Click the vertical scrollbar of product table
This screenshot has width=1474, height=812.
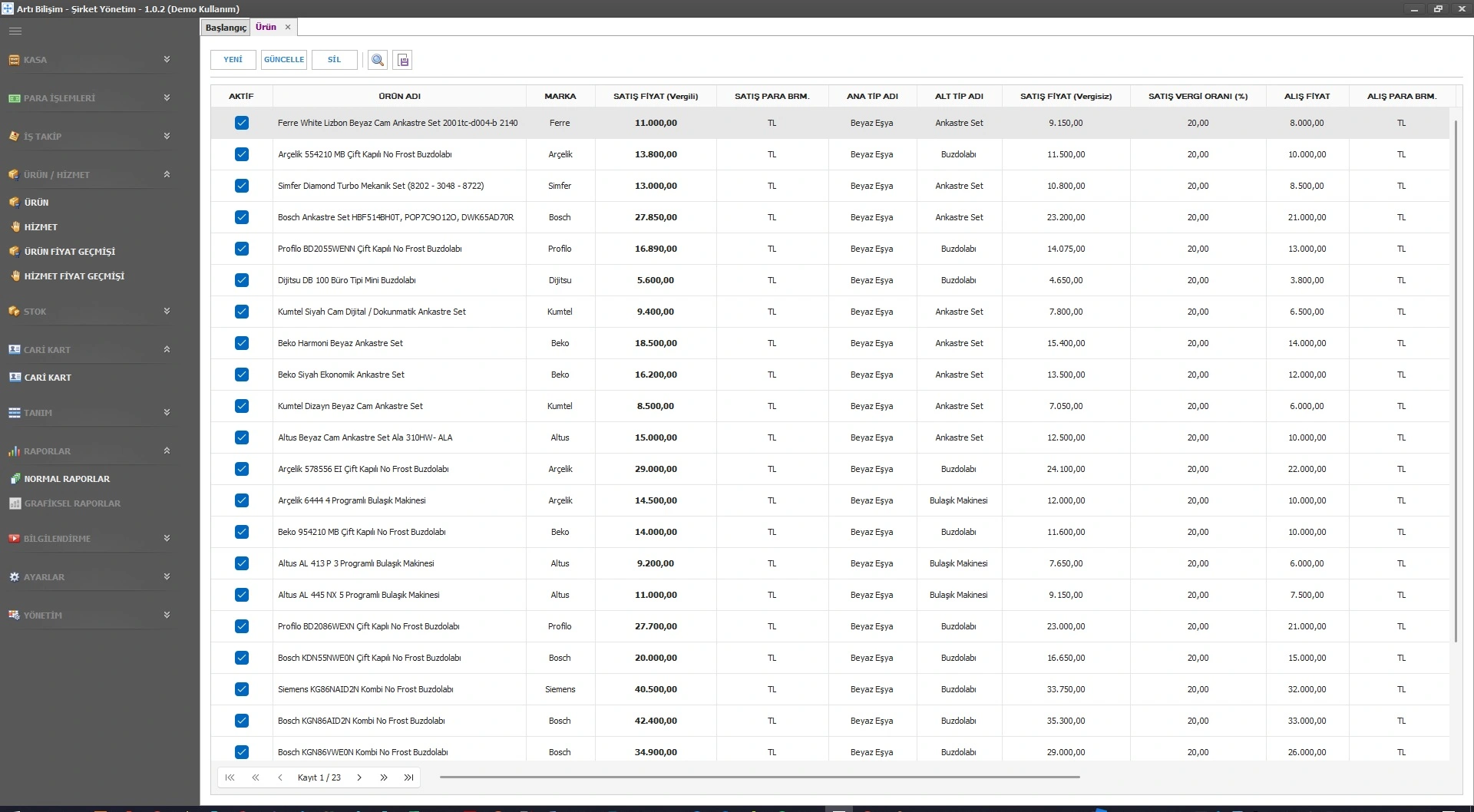(1456, 381)
